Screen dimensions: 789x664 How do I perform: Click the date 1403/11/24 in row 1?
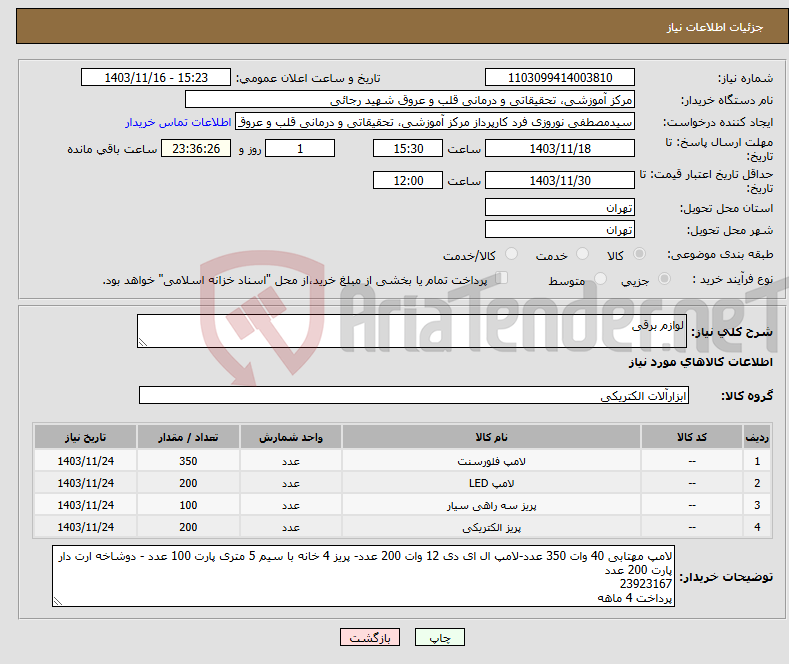[86, 461]
